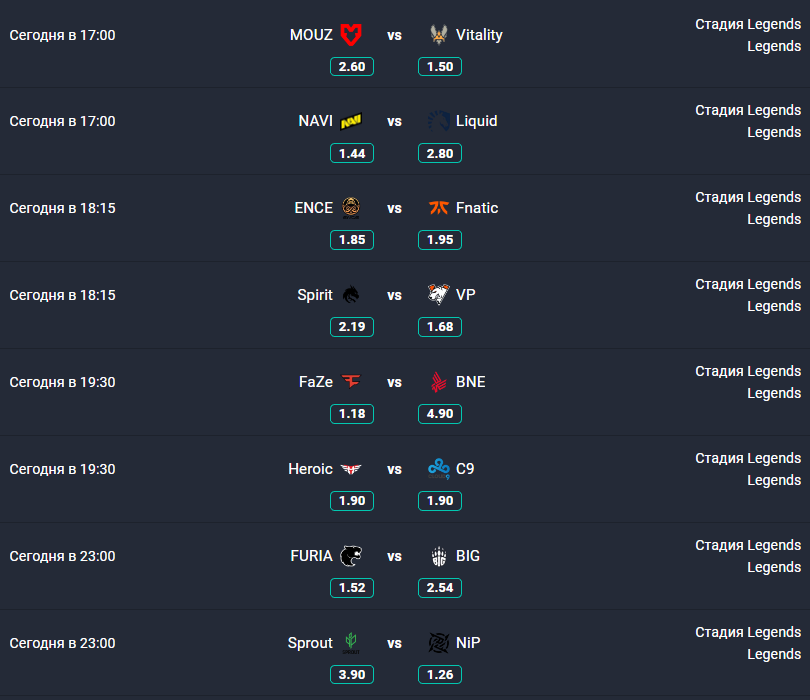Image resolution: width=810 pixels, height=700 pixels.
Task: Click the Liquid team logo
Action: 438,122
